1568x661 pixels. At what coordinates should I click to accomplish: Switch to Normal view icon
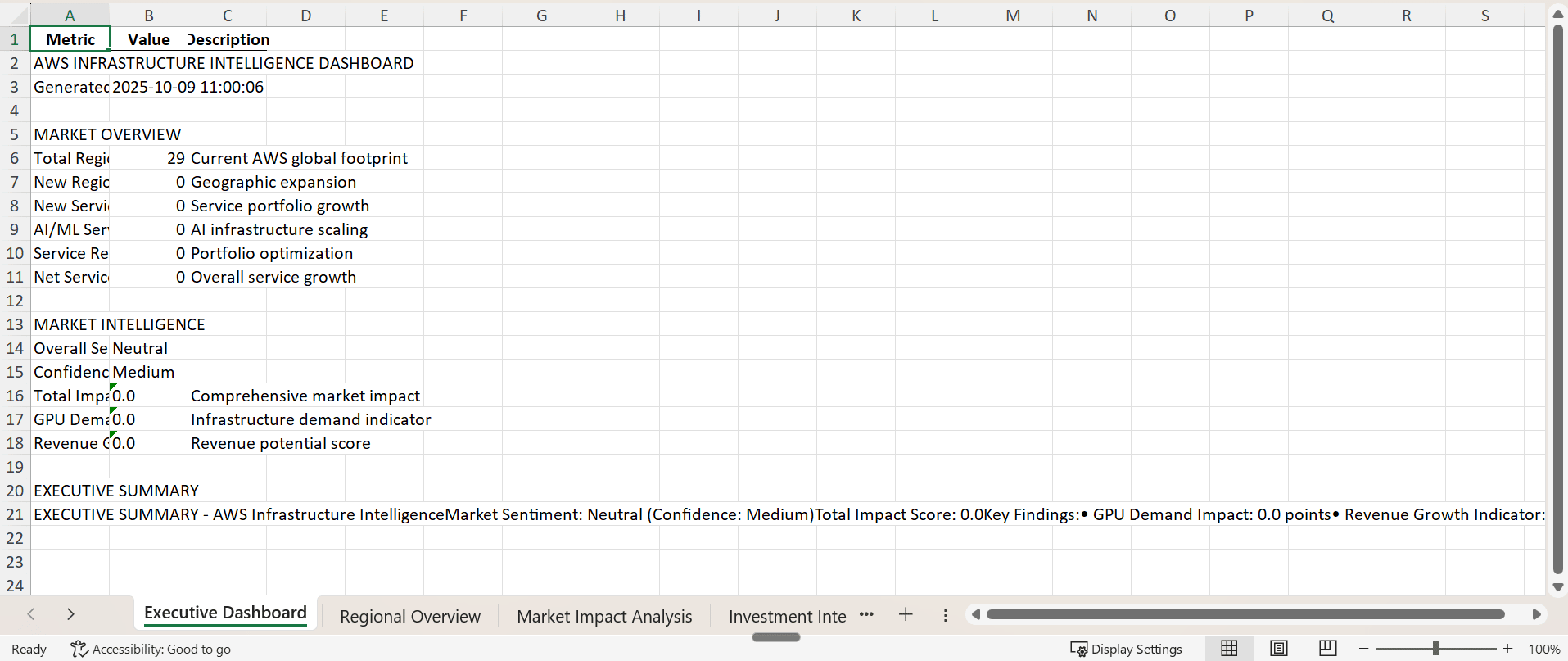[x=1229, y=649]
